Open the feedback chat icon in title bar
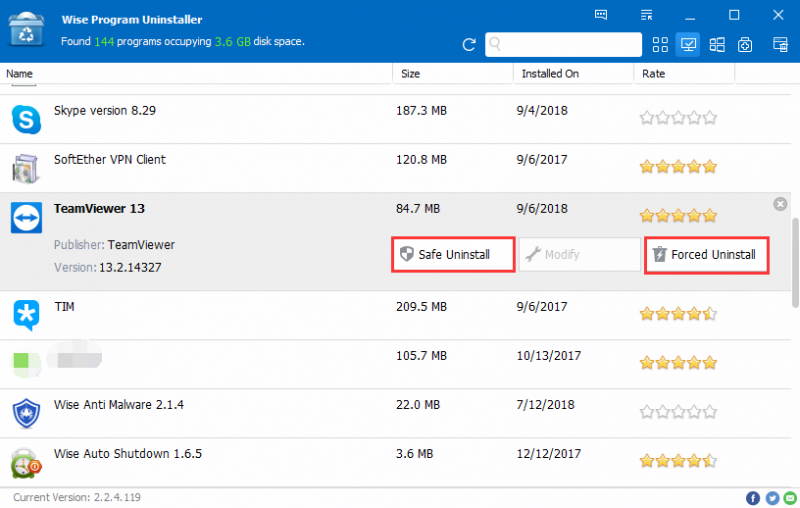This screenshot has width=800, height=508. (x=601, y=15)
